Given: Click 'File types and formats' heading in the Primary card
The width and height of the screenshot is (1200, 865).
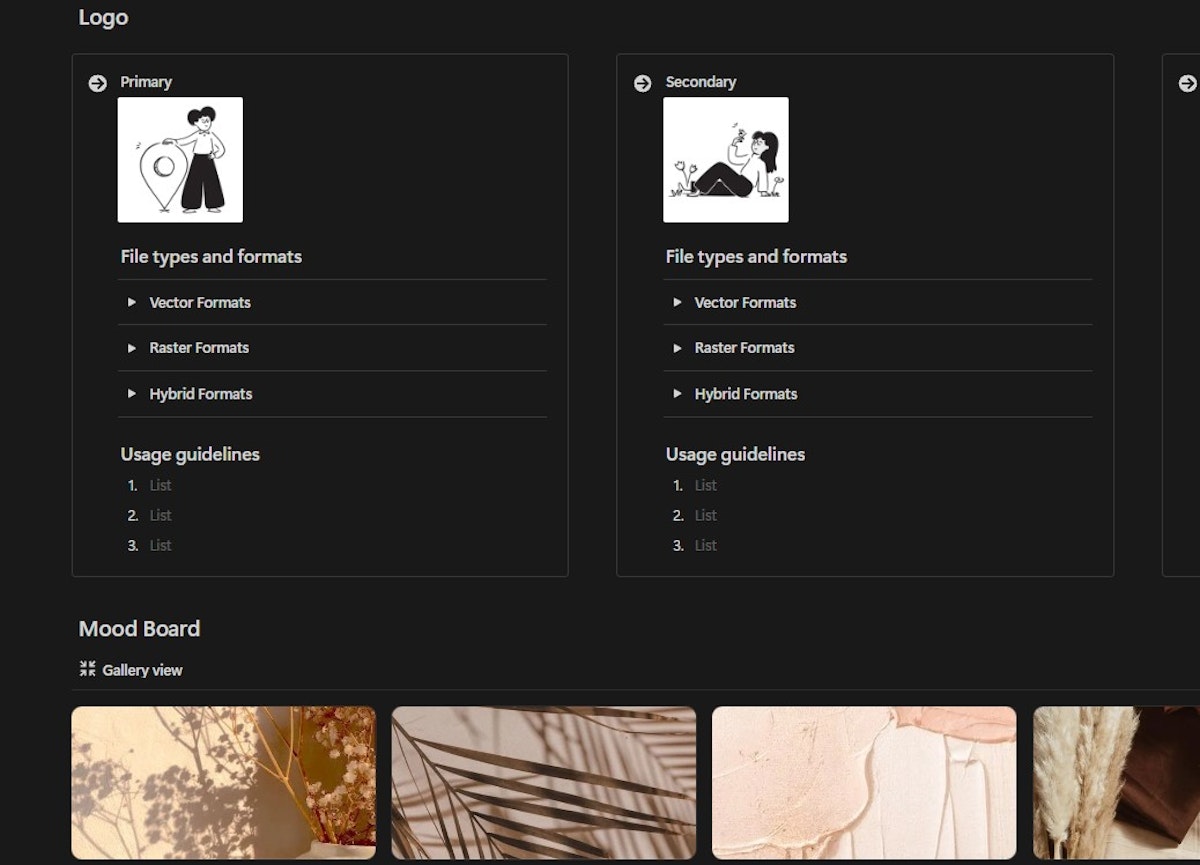Looking at the screenshot, I should click(x=211, y=257).
